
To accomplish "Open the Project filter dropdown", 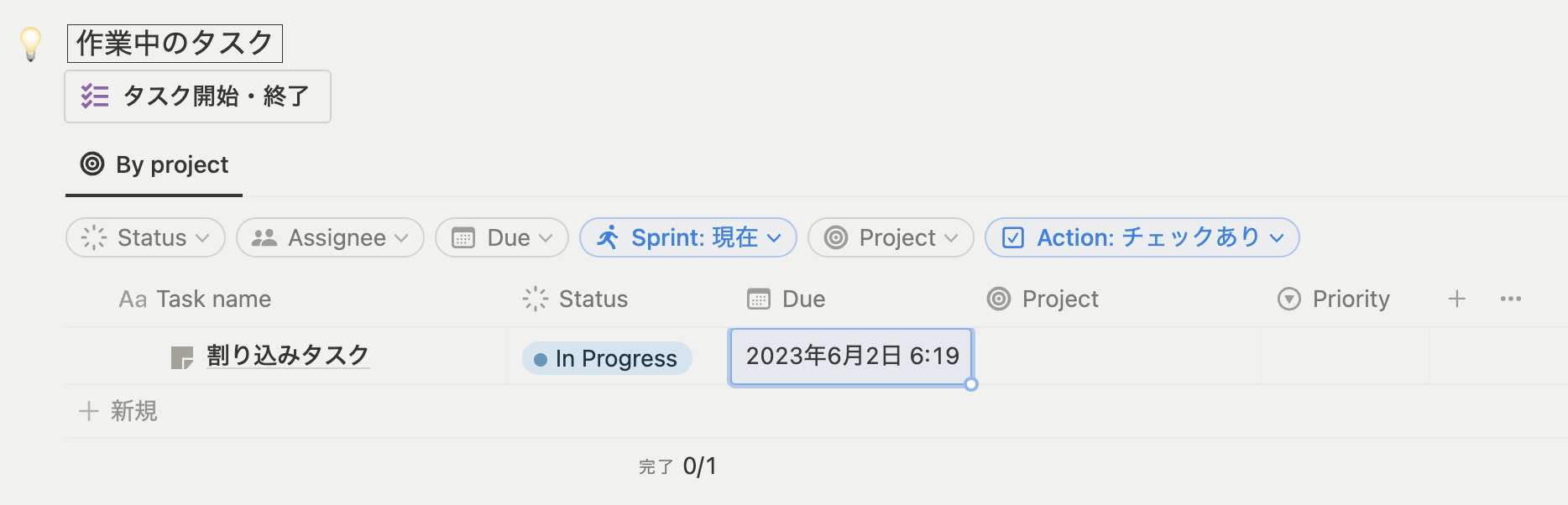I will coord(891,237).
